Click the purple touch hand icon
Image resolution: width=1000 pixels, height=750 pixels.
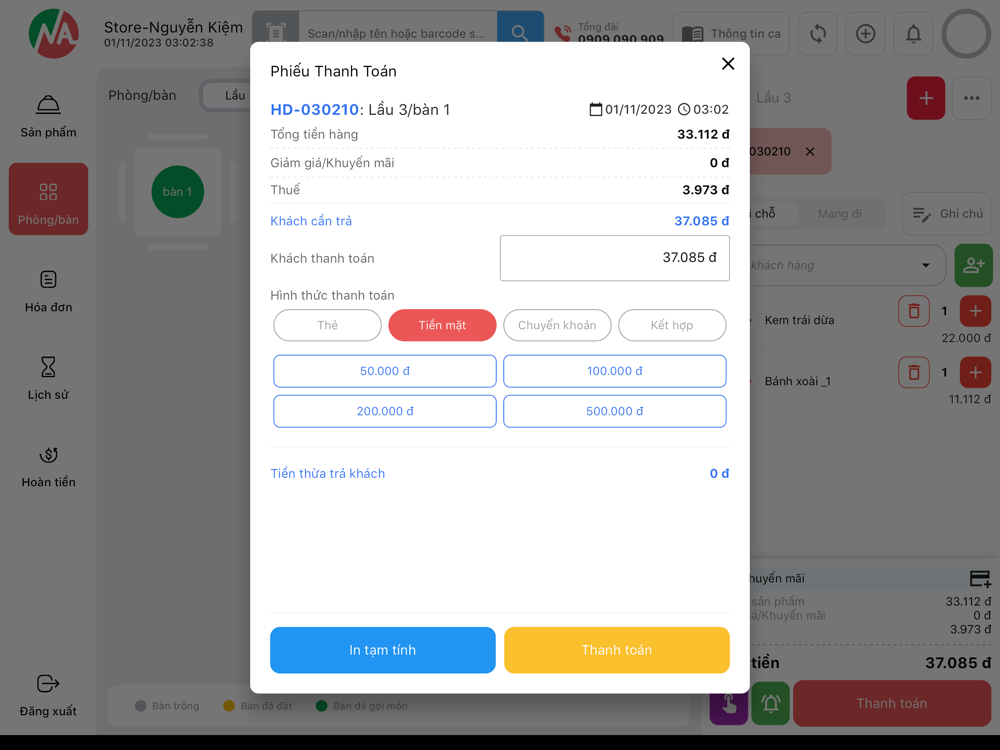[729, 703]
